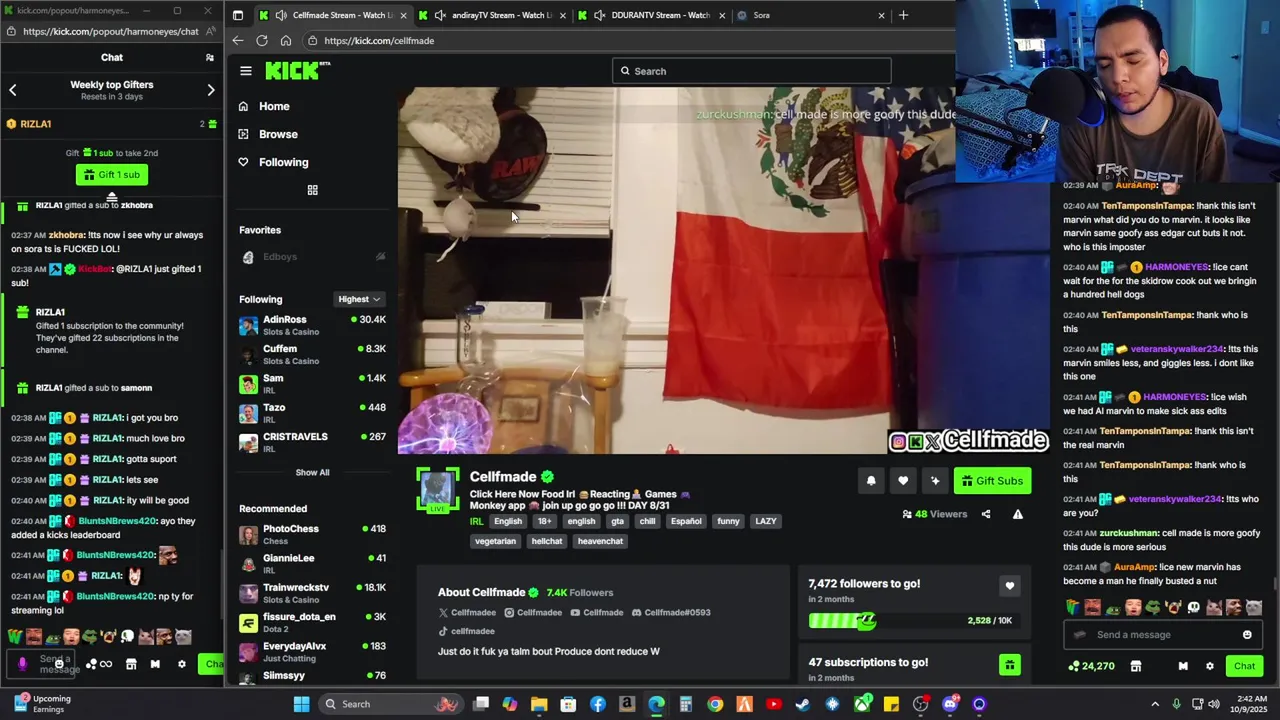Open CRISTRAVELS channel in Following list
This screenshot has width=1280, height=720.
pyautogui.click(x=312, y=442)
